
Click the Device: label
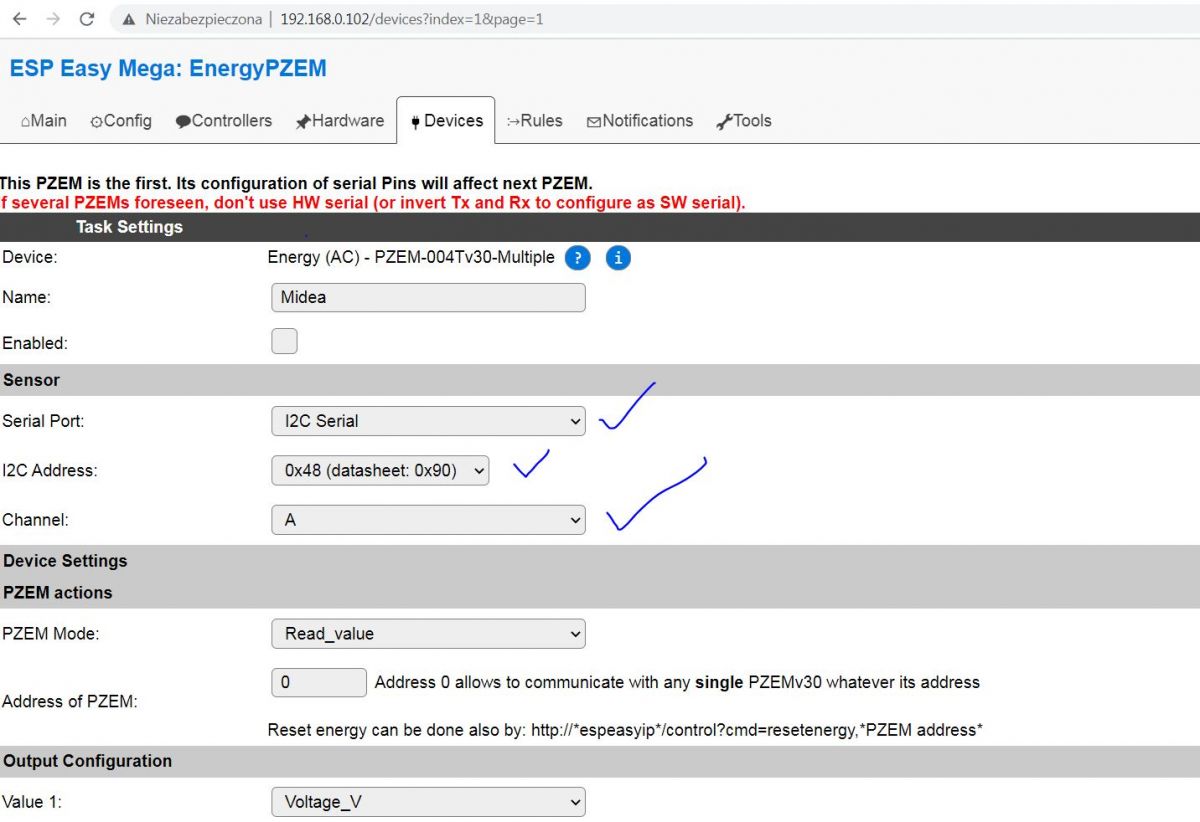click(x=30, y=257)
